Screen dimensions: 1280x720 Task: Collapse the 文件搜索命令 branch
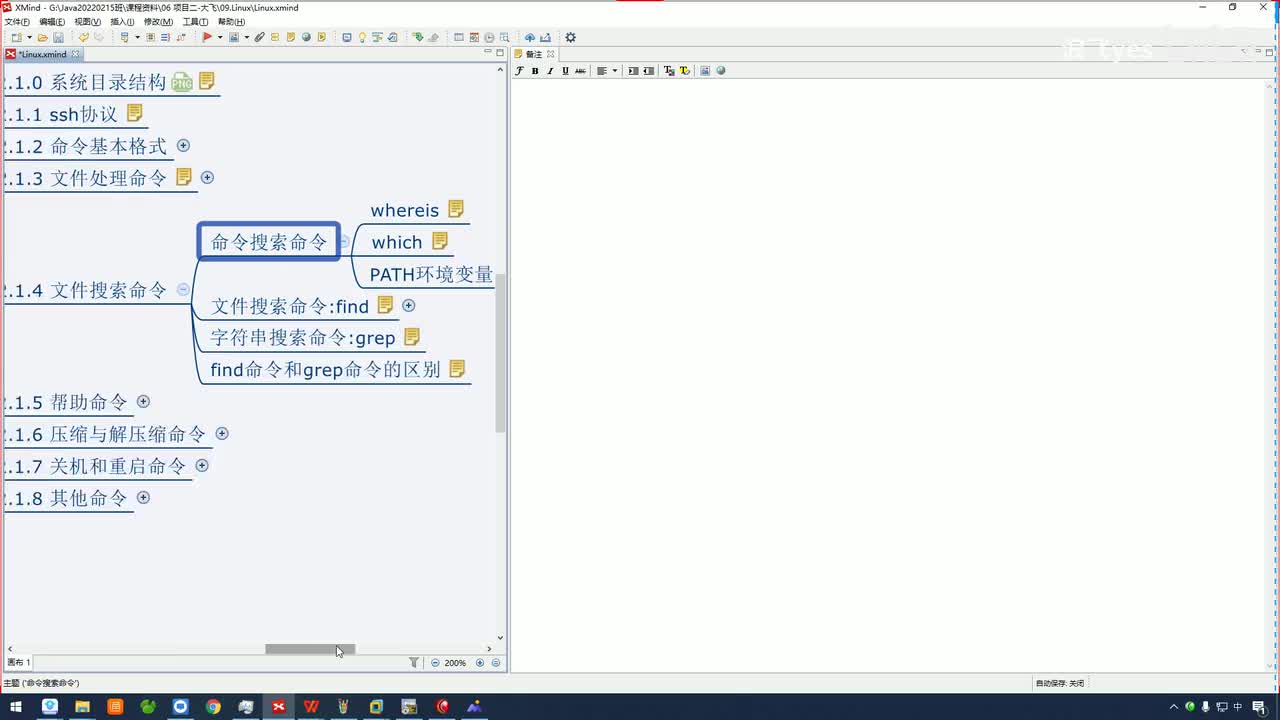click(x=183, y=289)
